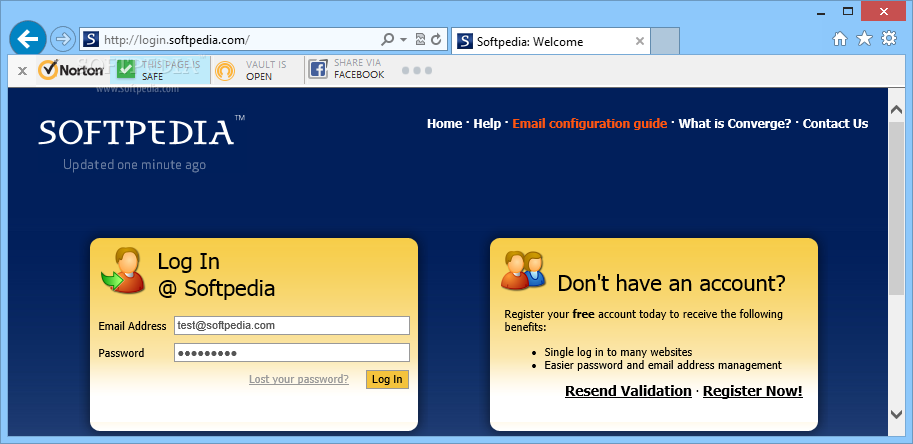Image resolution: width=913 pixels, height=444 pixels.
Task: Click the browser forward arrow button
Action: [61, 40]
